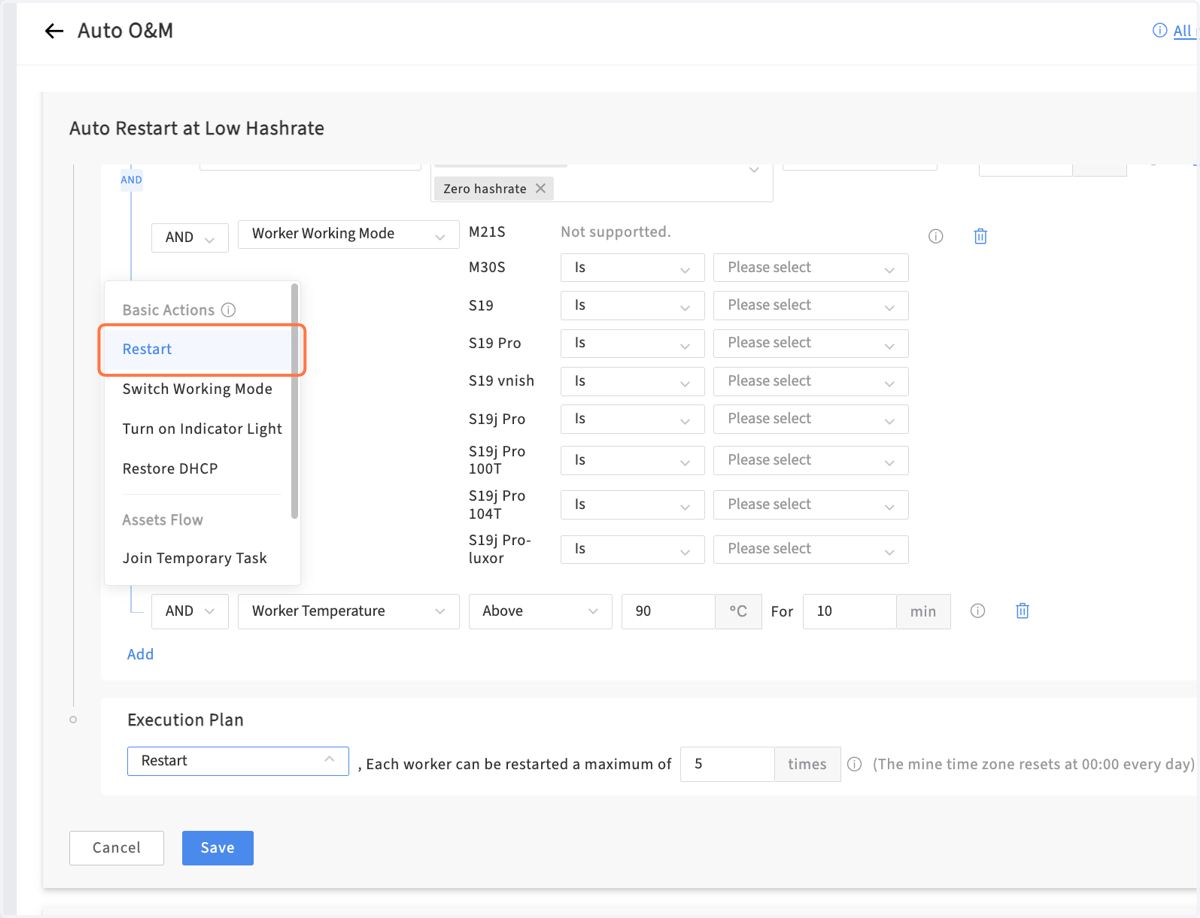Open the S19j Pro 'Please select' dropdown
Screen dimensions: 1200x918
(x=811, y=419)
